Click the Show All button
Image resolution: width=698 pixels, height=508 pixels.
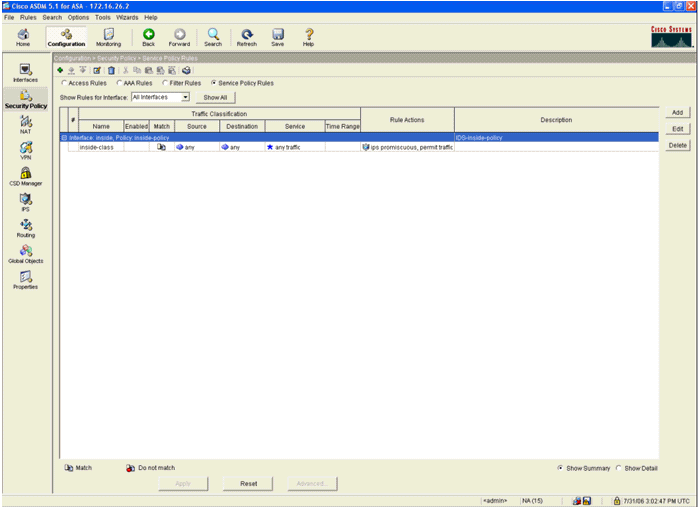tap(215, 98)
